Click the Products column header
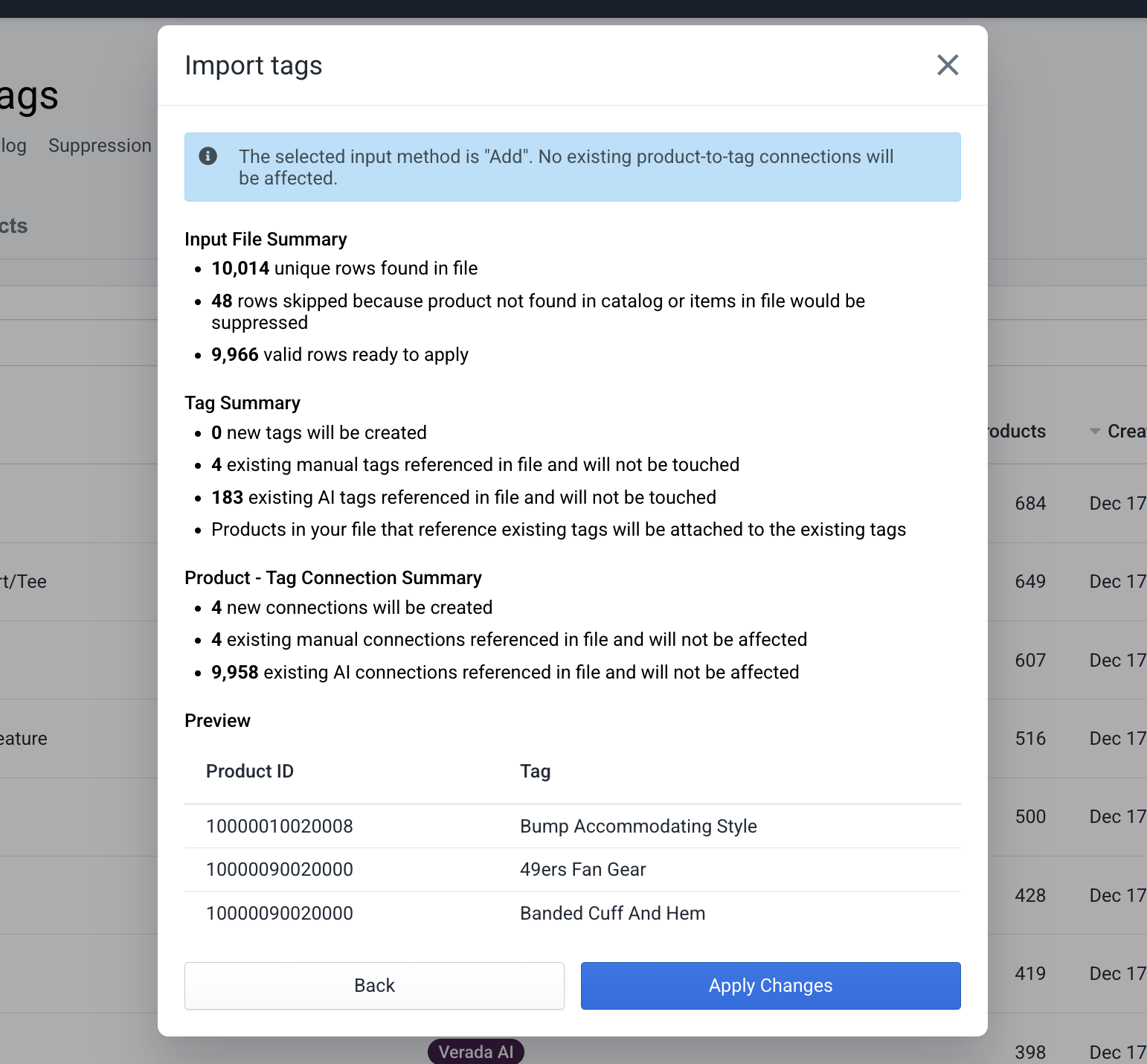The image size is (1147, 1064). 1016,432
